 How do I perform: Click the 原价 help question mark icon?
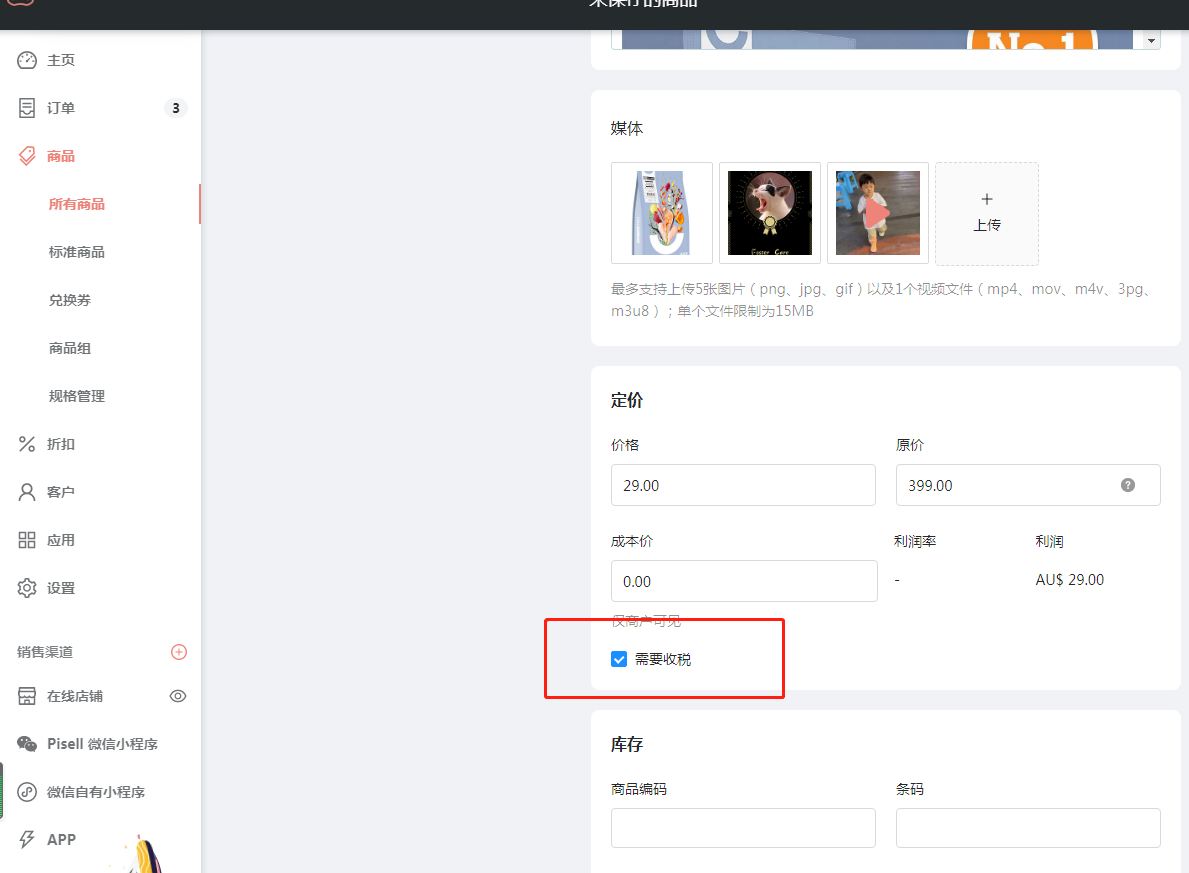(1128, 485)
